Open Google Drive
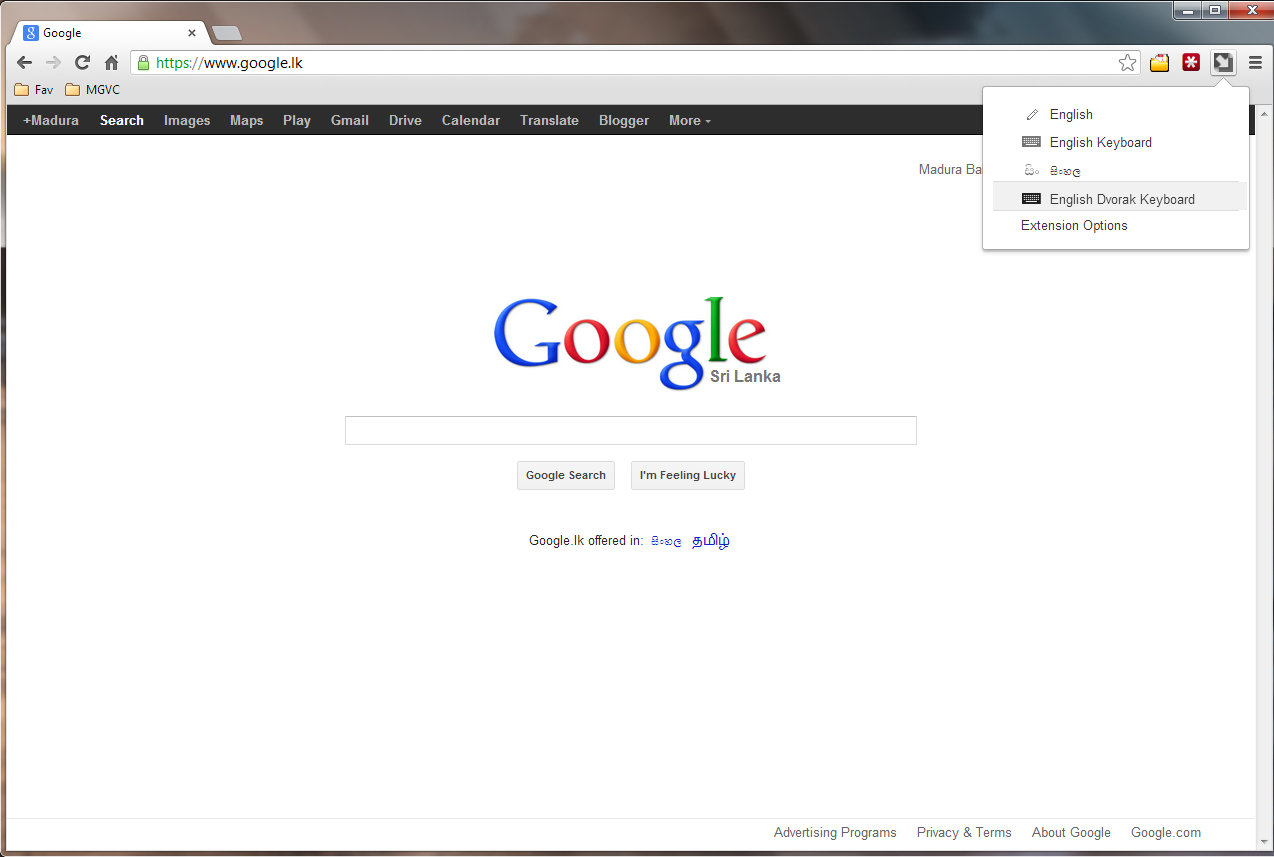 coord(405,120)
